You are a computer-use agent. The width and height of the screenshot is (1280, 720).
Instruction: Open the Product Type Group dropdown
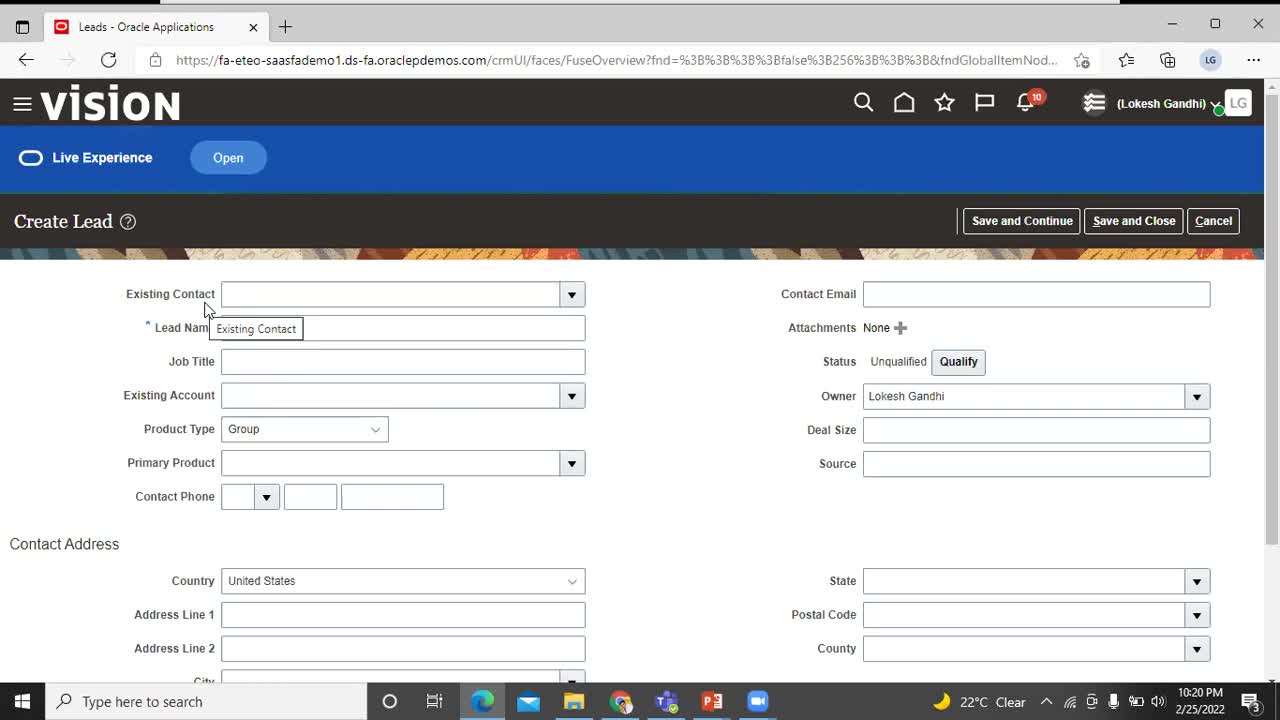pyautogui.click(x=305, y=429)
